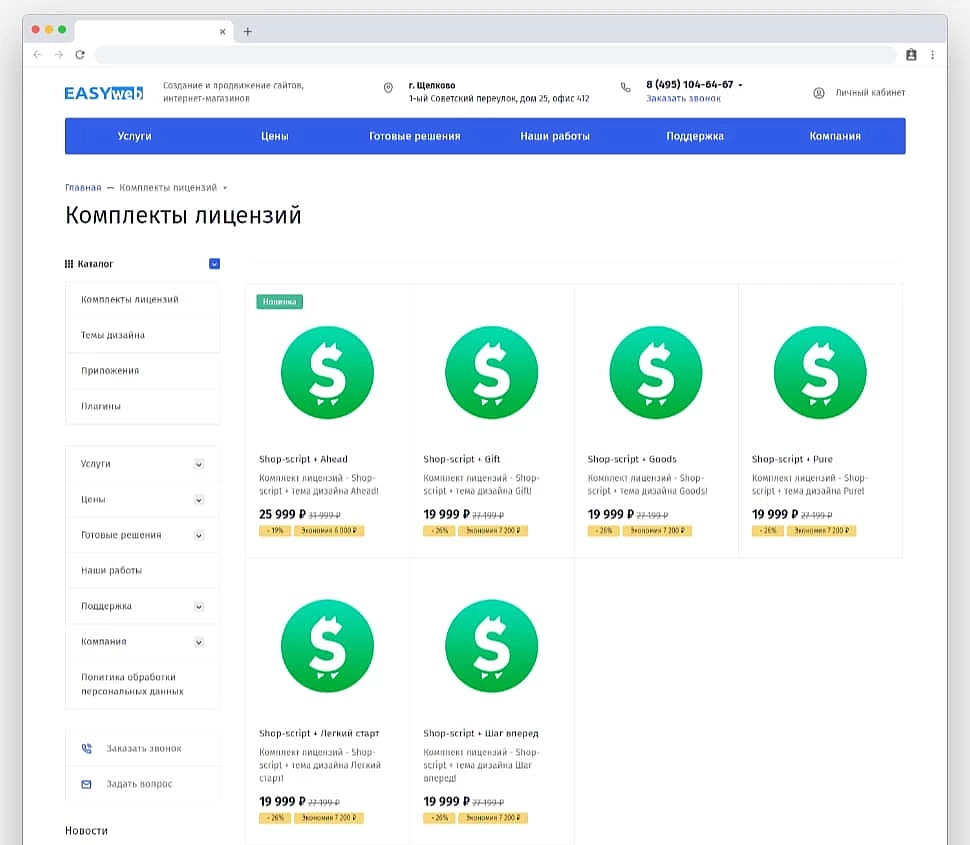The height and width of the screenshot is (845, 970).
Task: Select the location pin icon near the address
Action: point(388,88)
